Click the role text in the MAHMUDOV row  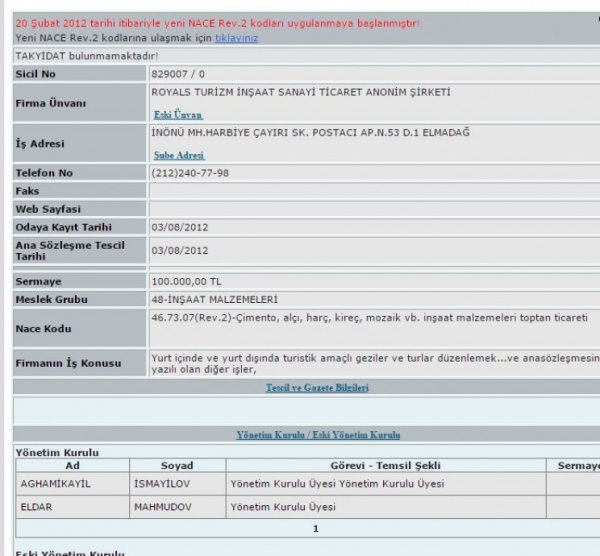[283, 507]
